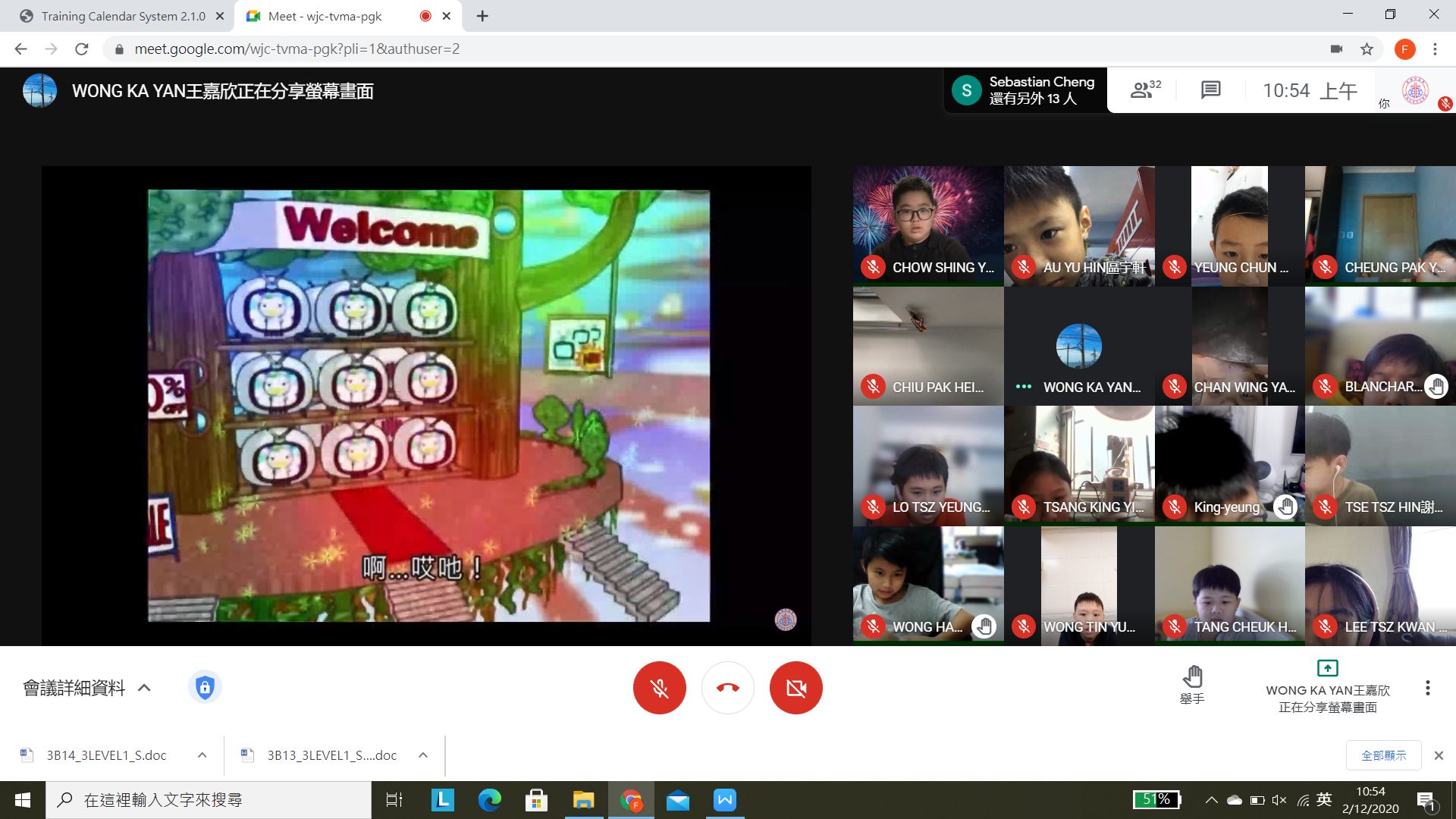1456x819 pixels.
Task: Select TSANG KING YI... video tile
Action: [1079, 466]
